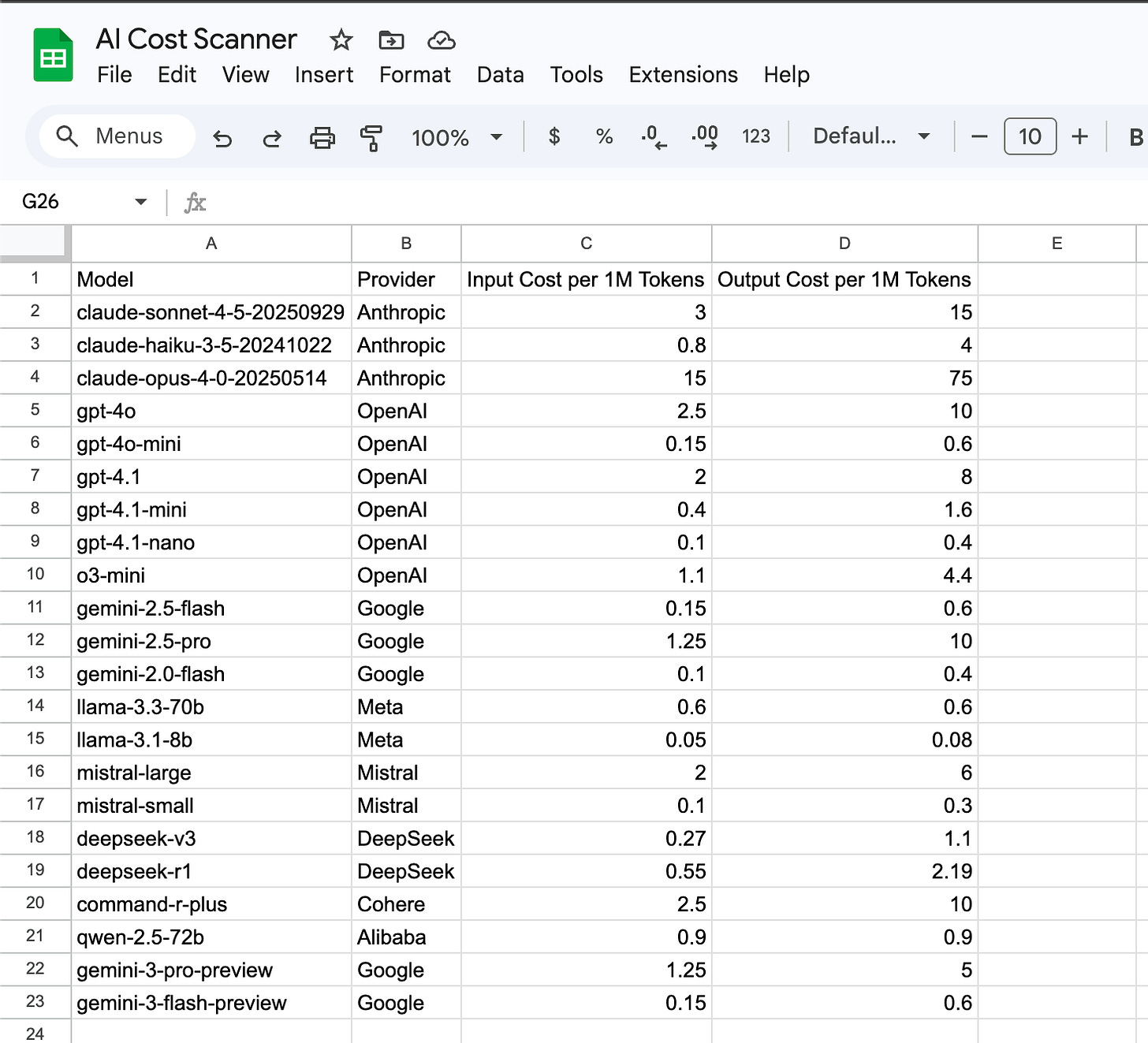Image resolution: width=1148 pixels, height=1043 pixels.
Task: Open the Insert menu
Action: pyautogui.click(x=324, y=75)
